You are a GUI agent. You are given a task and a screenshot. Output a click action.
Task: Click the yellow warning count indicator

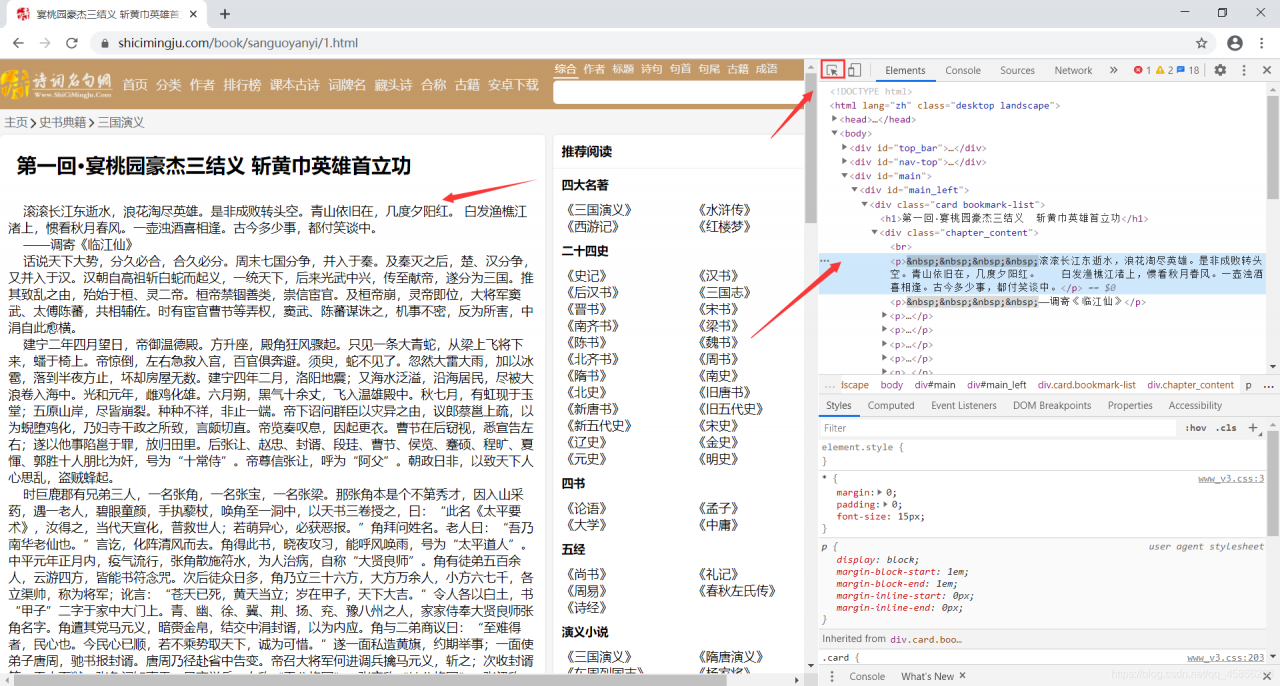pyautogui.click(x=1164, y=70)
